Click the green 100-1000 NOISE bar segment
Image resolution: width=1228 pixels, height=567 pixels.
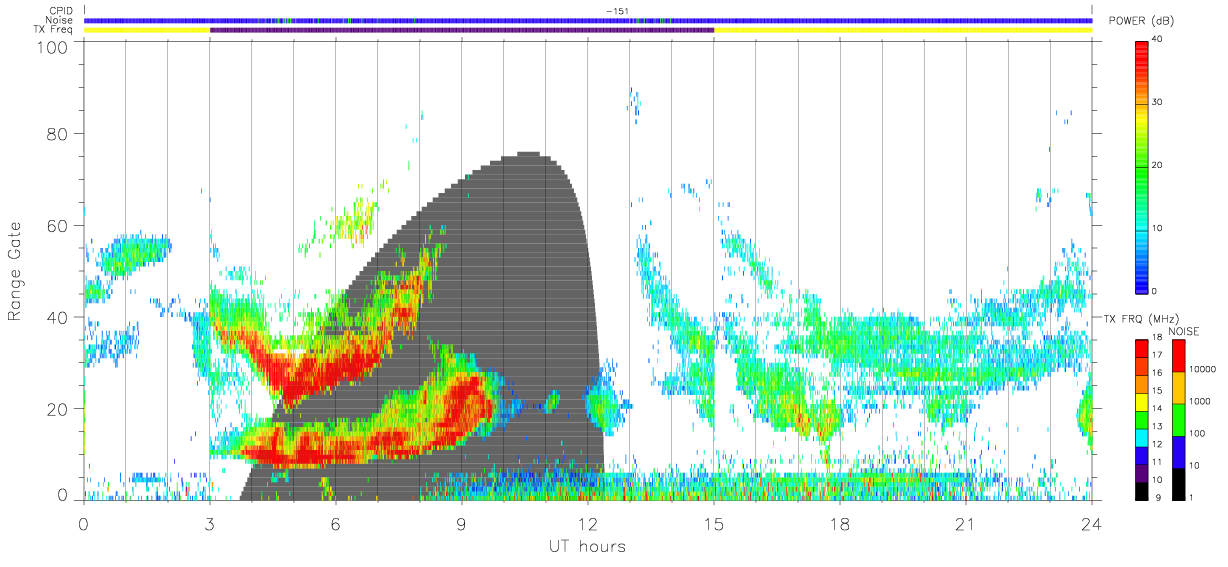(x=1178, y=420)
